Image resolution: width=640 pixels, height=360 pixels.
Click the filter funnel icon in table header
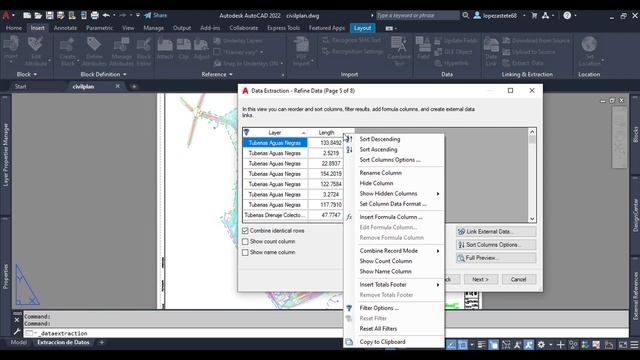click(x=247, y=133)
